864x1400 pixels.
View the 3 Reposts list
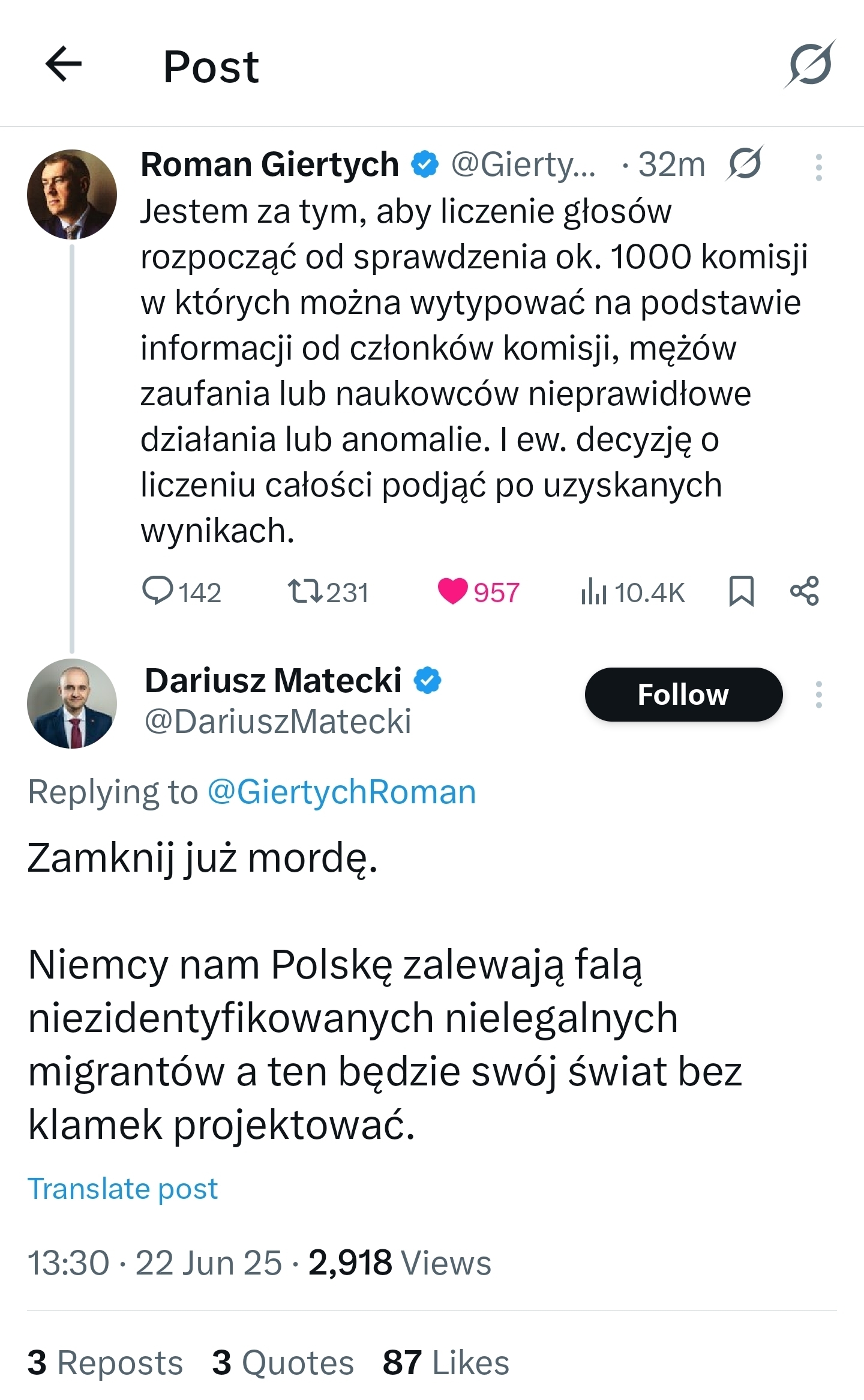point(105,1362)
